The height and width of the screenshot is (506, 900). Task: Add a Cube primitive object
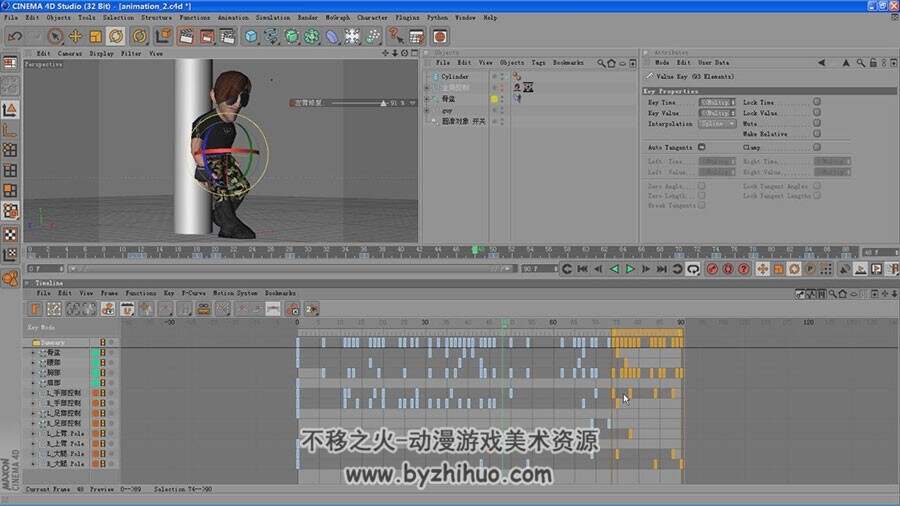251,37
